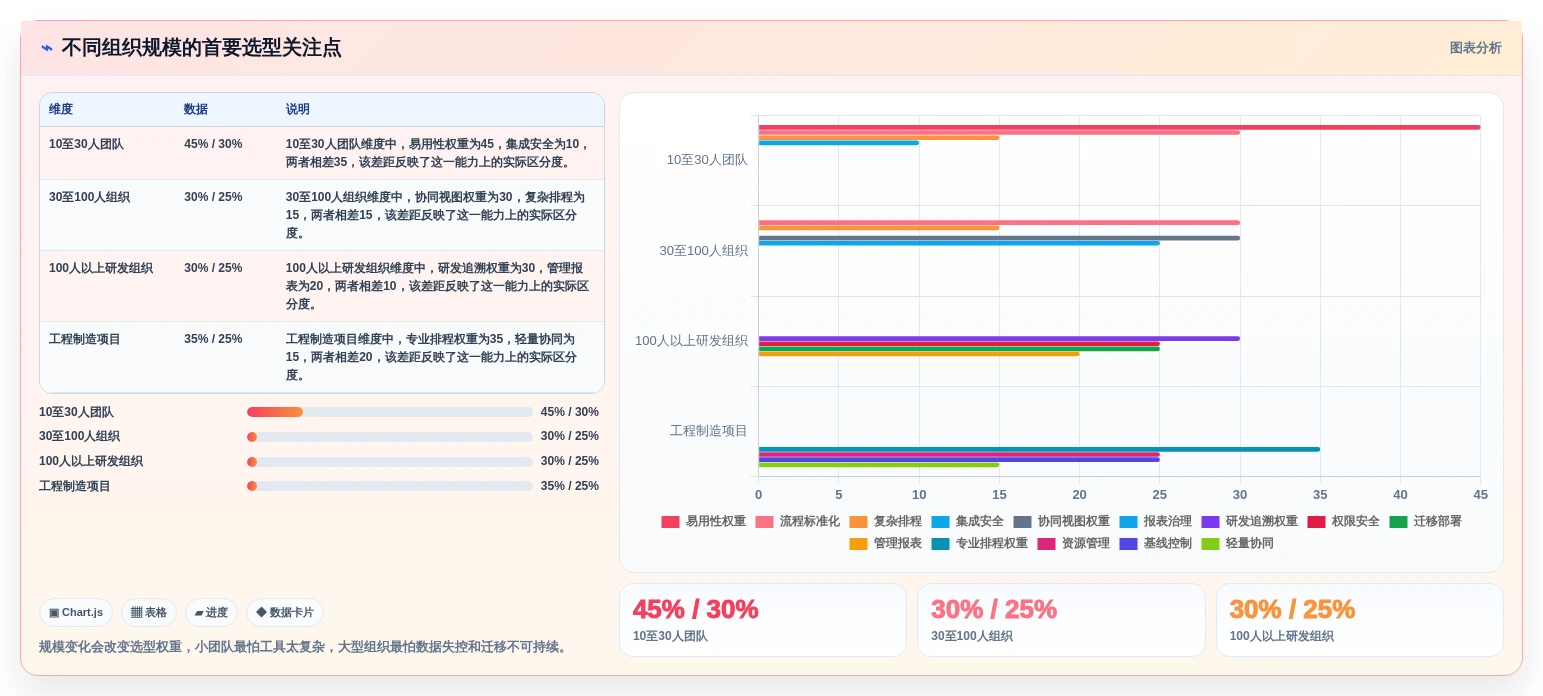Click the 0 tick on chart x-axis
This screenshot has height=696, width=1543.
click(758, 495)
